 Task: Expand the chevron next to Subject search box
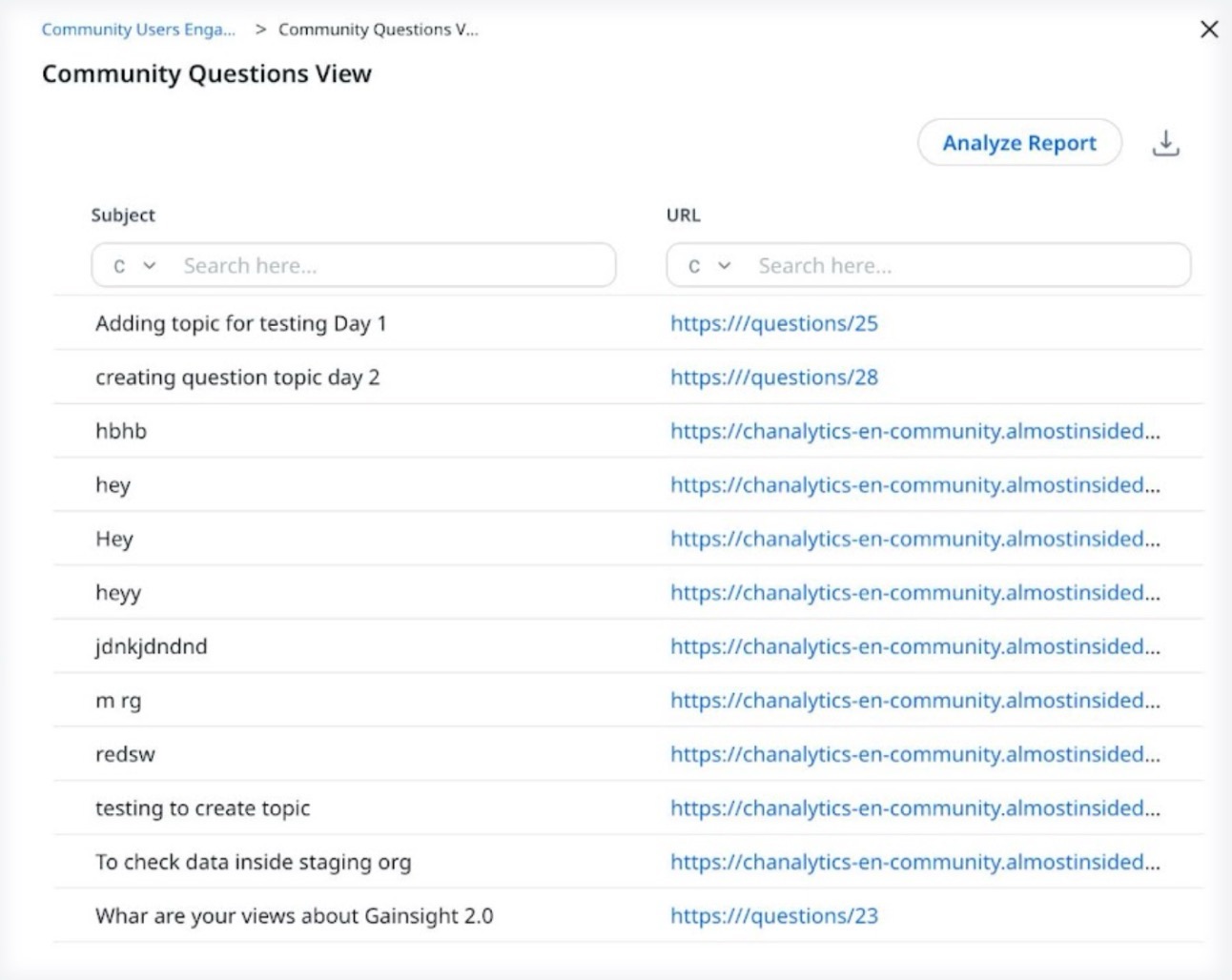pos(150,265)
